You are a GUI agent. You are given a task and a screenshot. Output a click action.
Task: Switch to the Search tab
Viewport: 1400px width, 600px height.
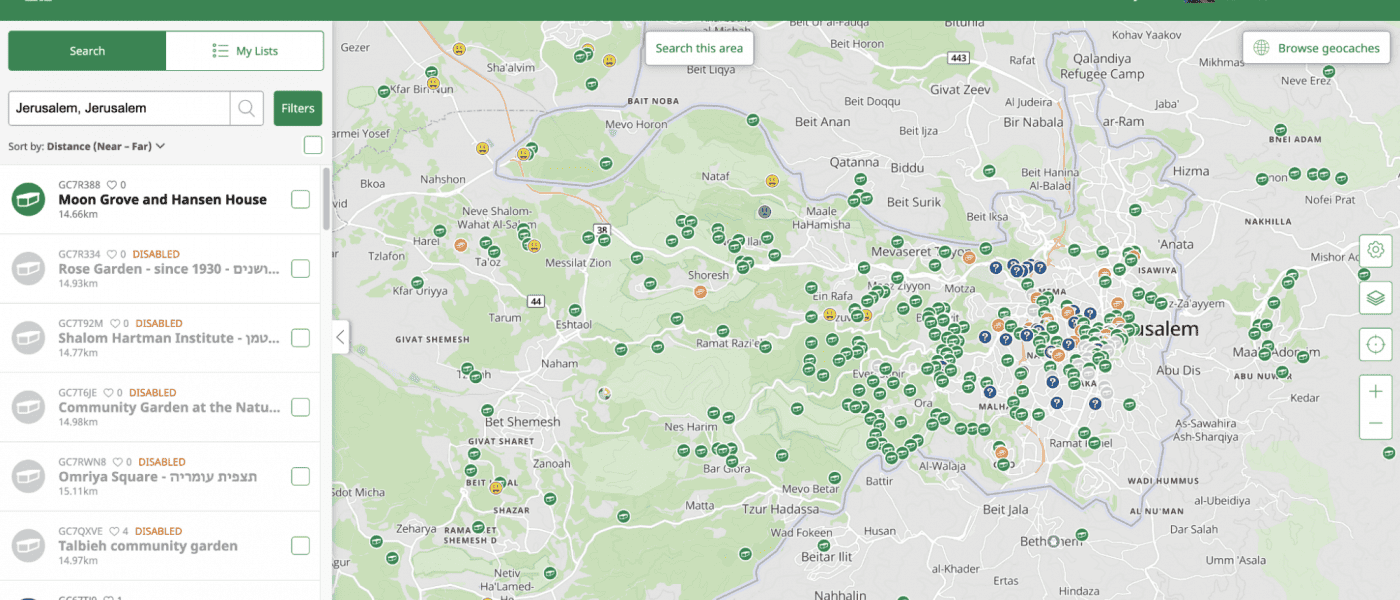[x=87, y=51]
